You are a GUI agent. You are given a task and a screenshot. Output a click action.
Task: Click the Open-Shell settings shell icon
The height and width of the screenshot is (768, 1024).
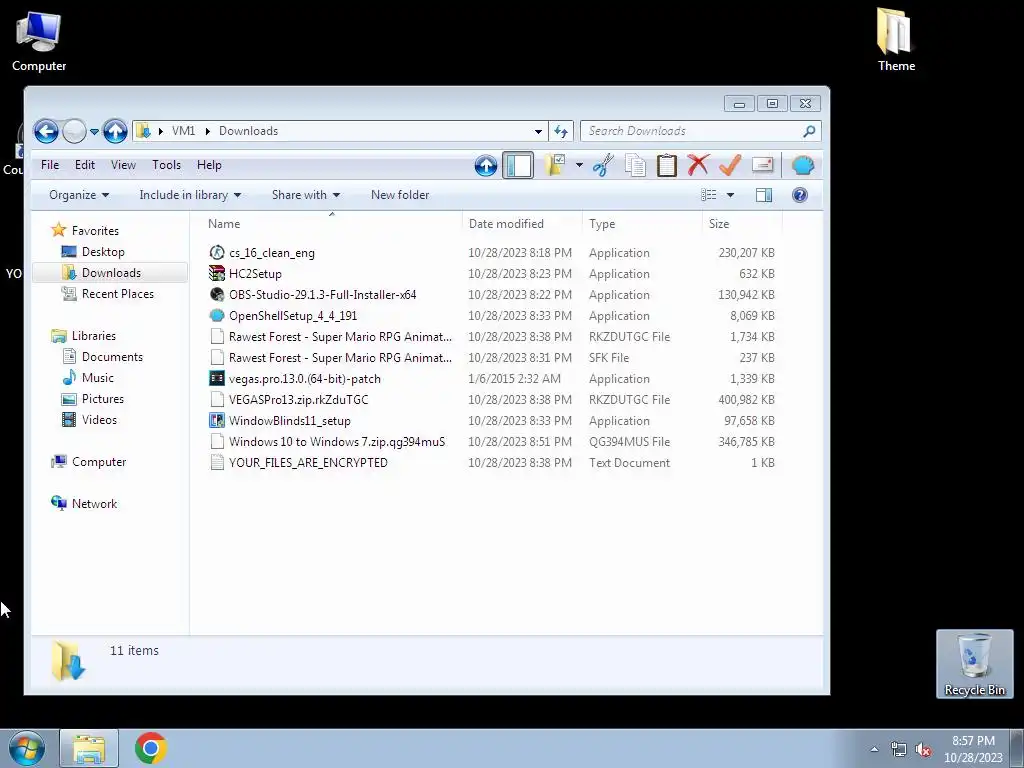coord(803,165)
